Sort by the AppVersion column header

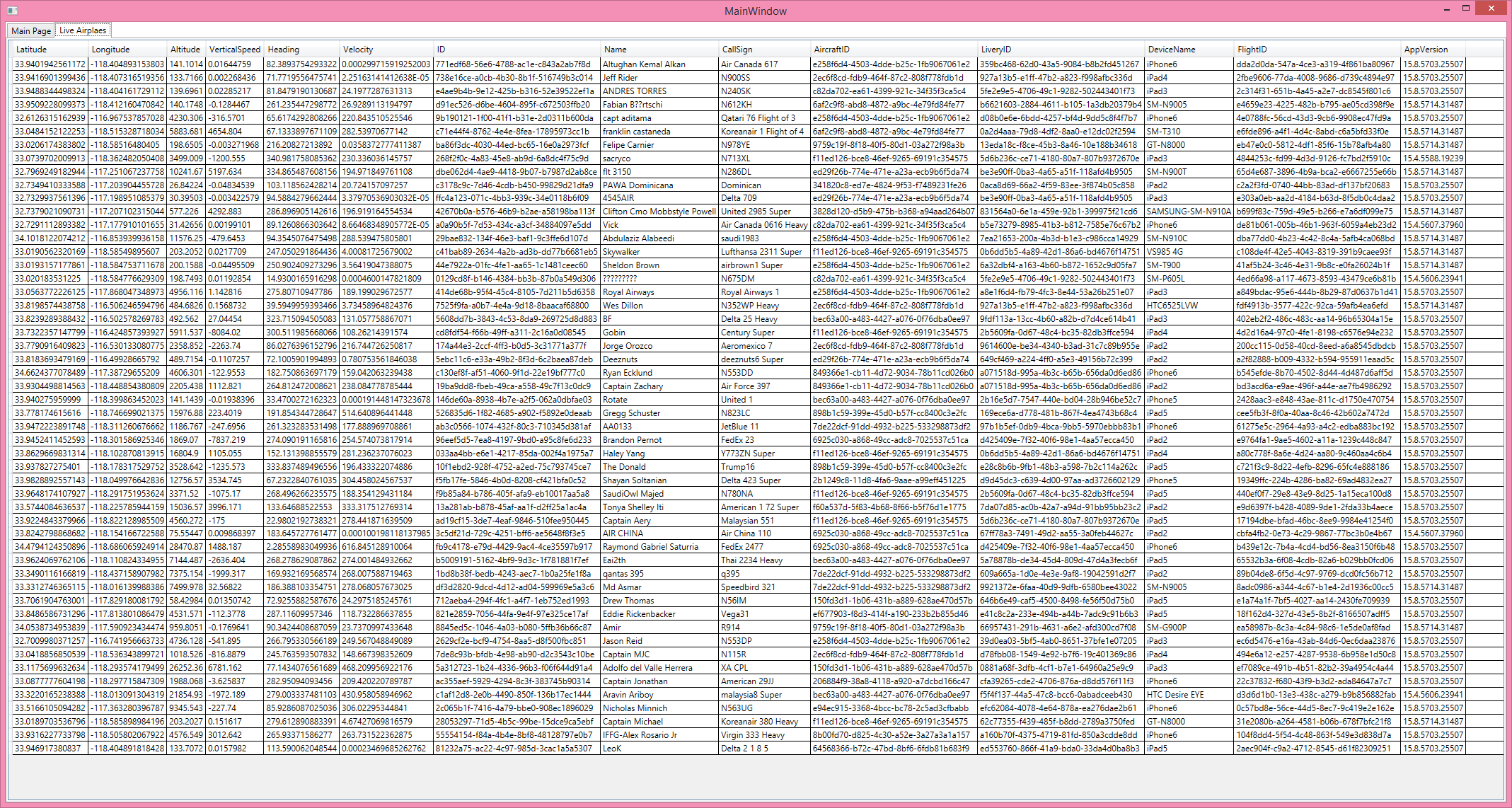(1426, 50)
